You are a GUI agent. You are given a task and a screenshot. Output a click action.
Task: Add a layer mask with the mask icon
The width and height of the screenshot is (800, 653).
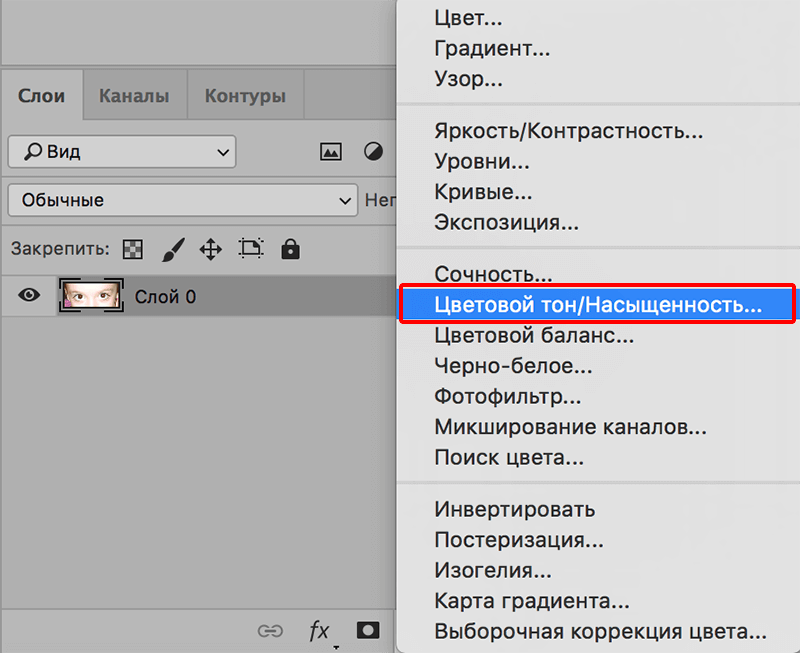[367, 630]
